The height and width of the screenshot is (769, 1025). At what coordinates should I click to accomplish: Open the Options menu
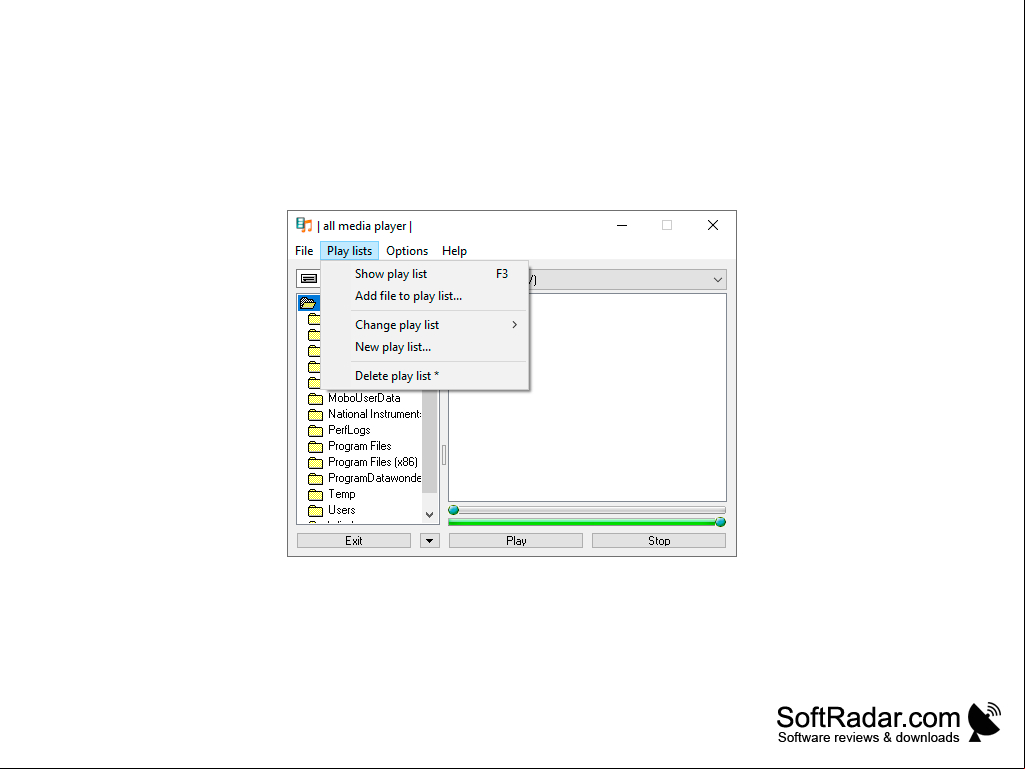[407, 251]
